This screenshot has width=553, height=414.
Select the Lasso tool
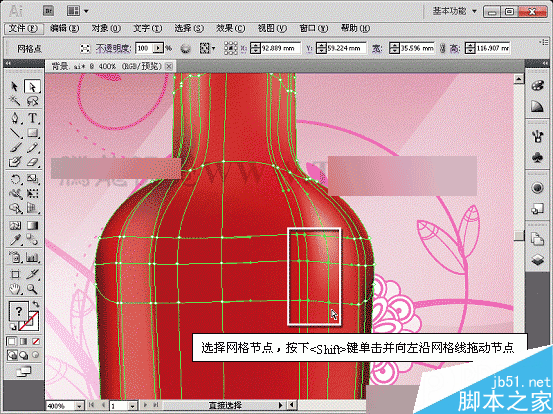[32, 101]
